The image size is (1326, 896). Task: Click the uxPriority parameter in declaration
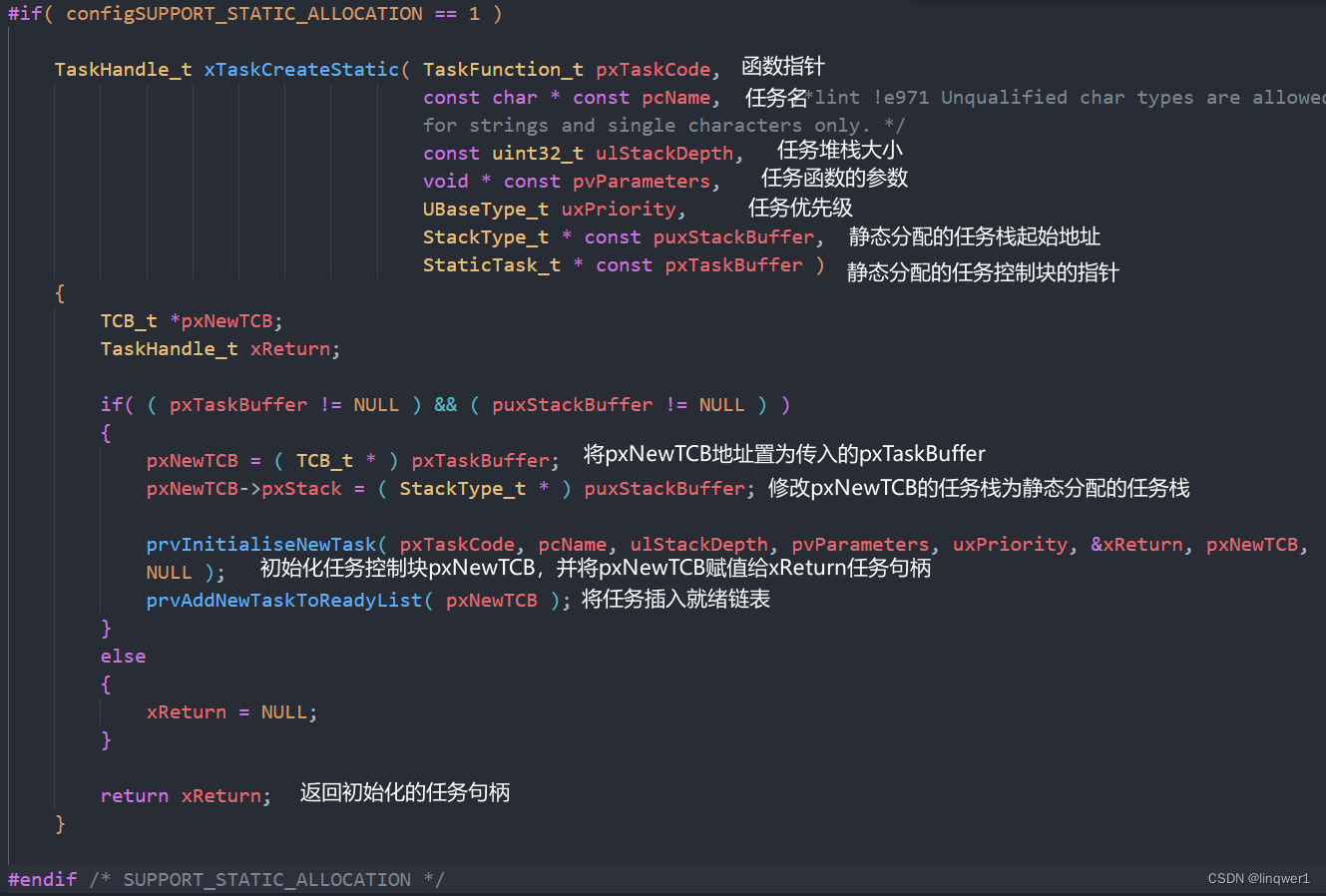pos(619,210)
